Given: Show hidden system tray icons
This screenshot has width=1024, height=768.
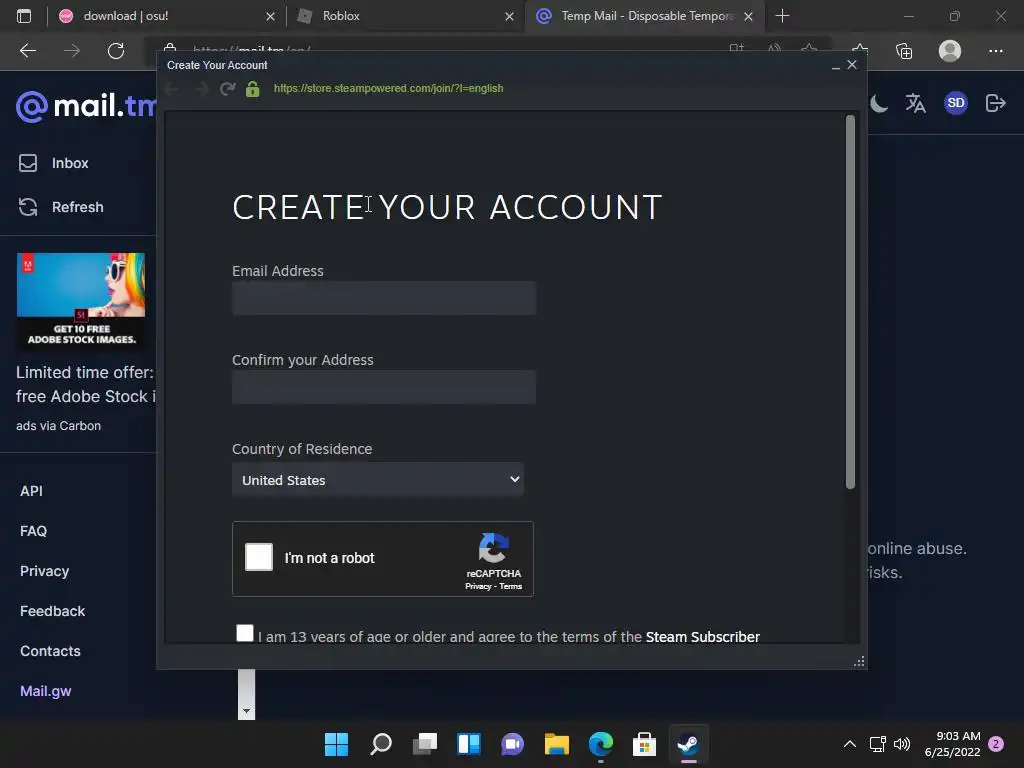Looking at the screenshot, I should click(850, 744).
